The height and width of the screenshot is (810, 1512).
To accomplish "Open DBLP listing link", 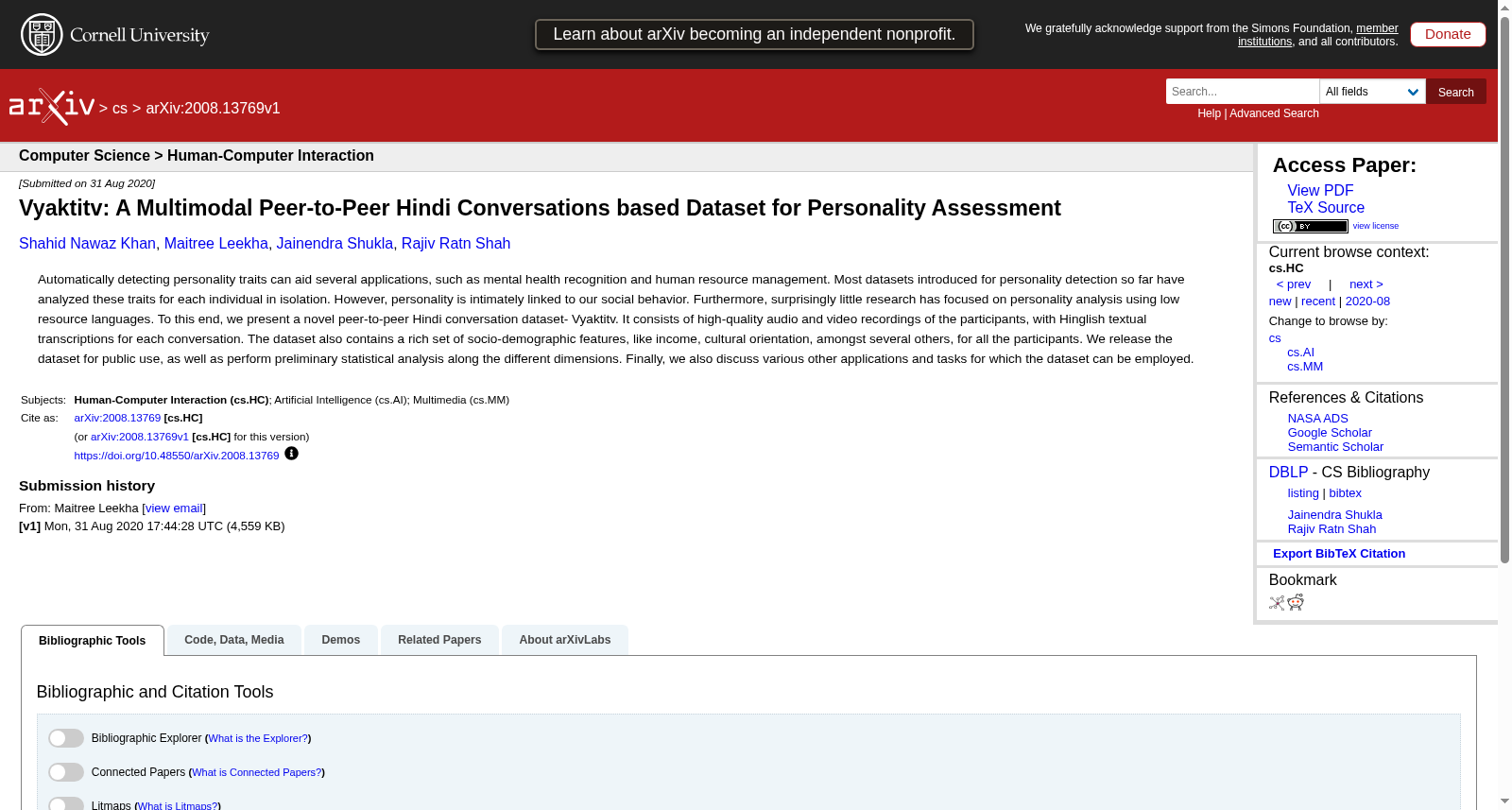I will click(x=1303, y=493).
